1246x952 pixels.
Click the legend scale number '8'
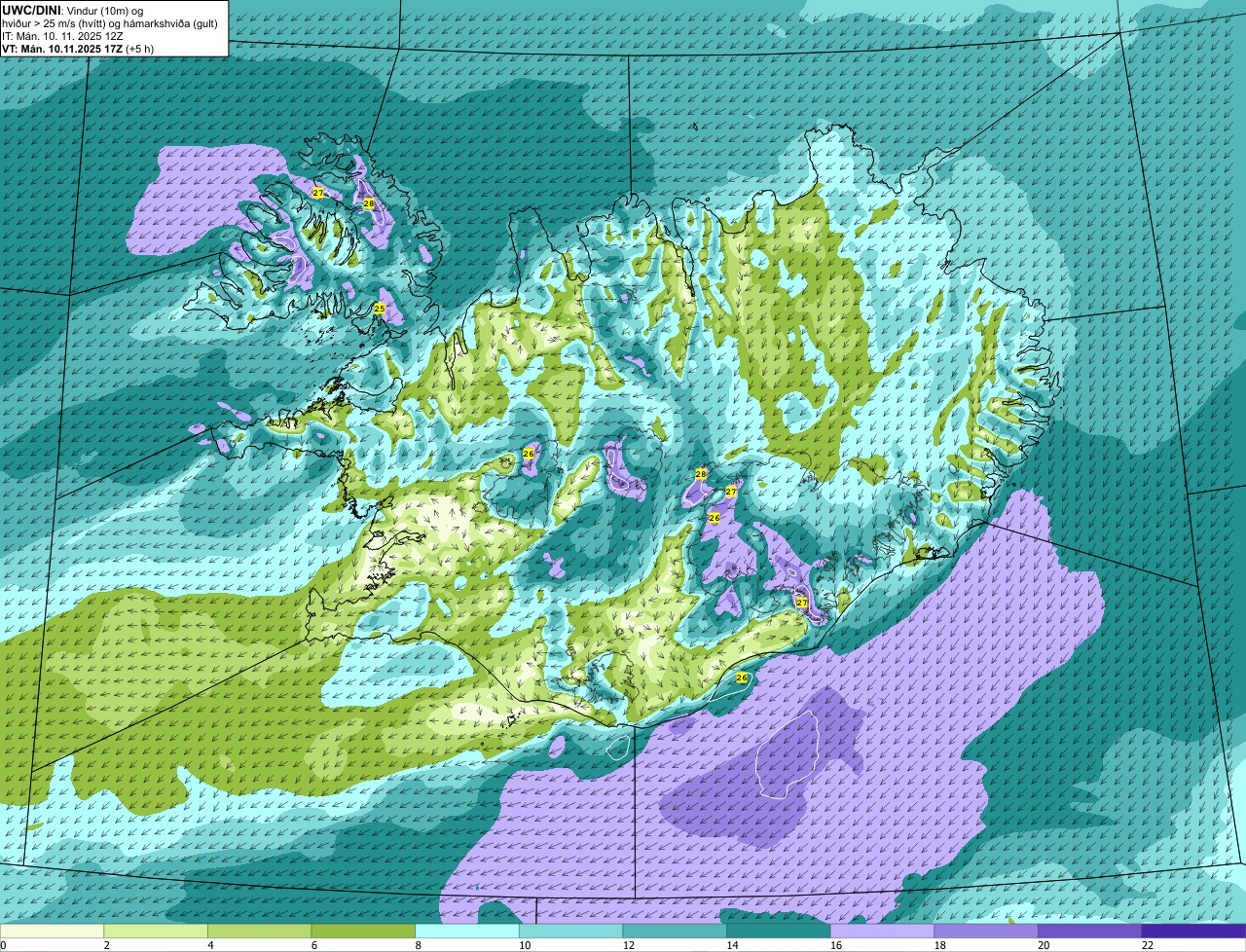[x=418, y=945]
